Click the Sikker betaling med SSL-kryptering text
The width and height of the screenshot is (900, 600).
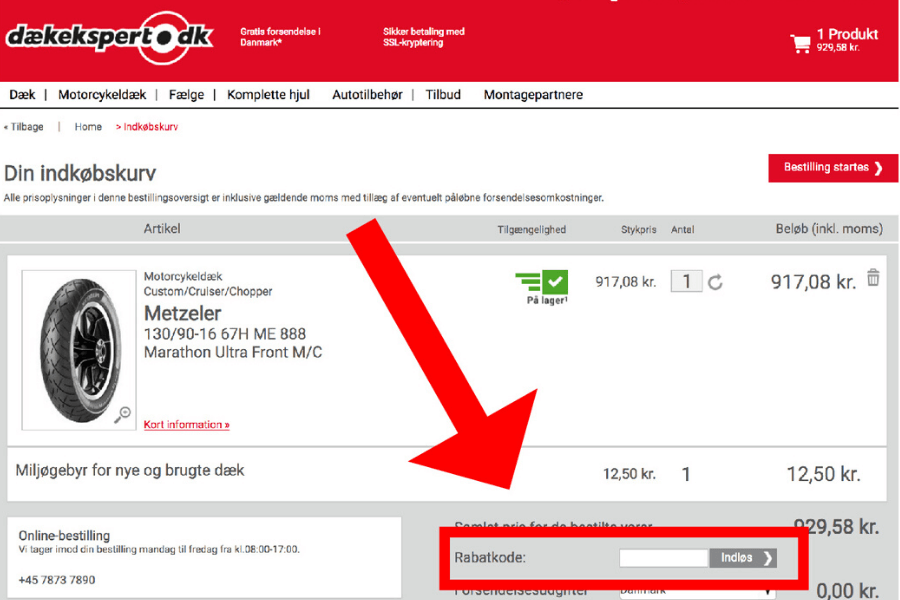424,37
